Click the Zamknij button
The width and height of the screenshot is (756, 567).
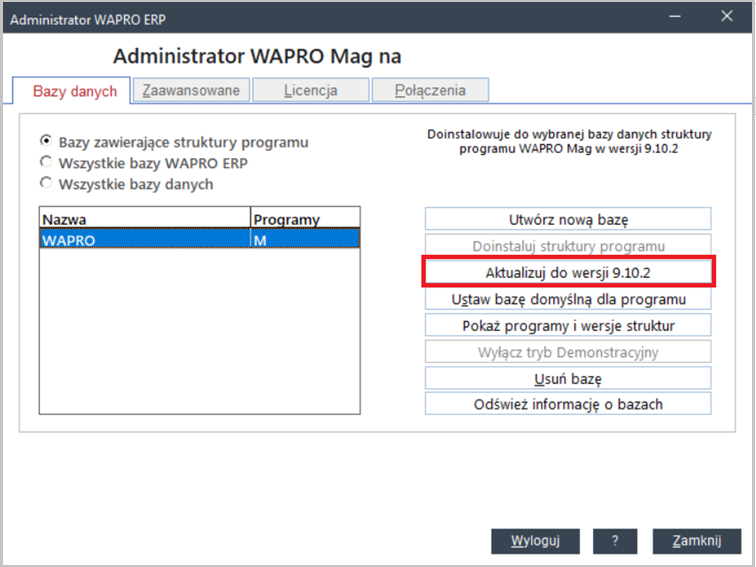click(x=696, y=540)
